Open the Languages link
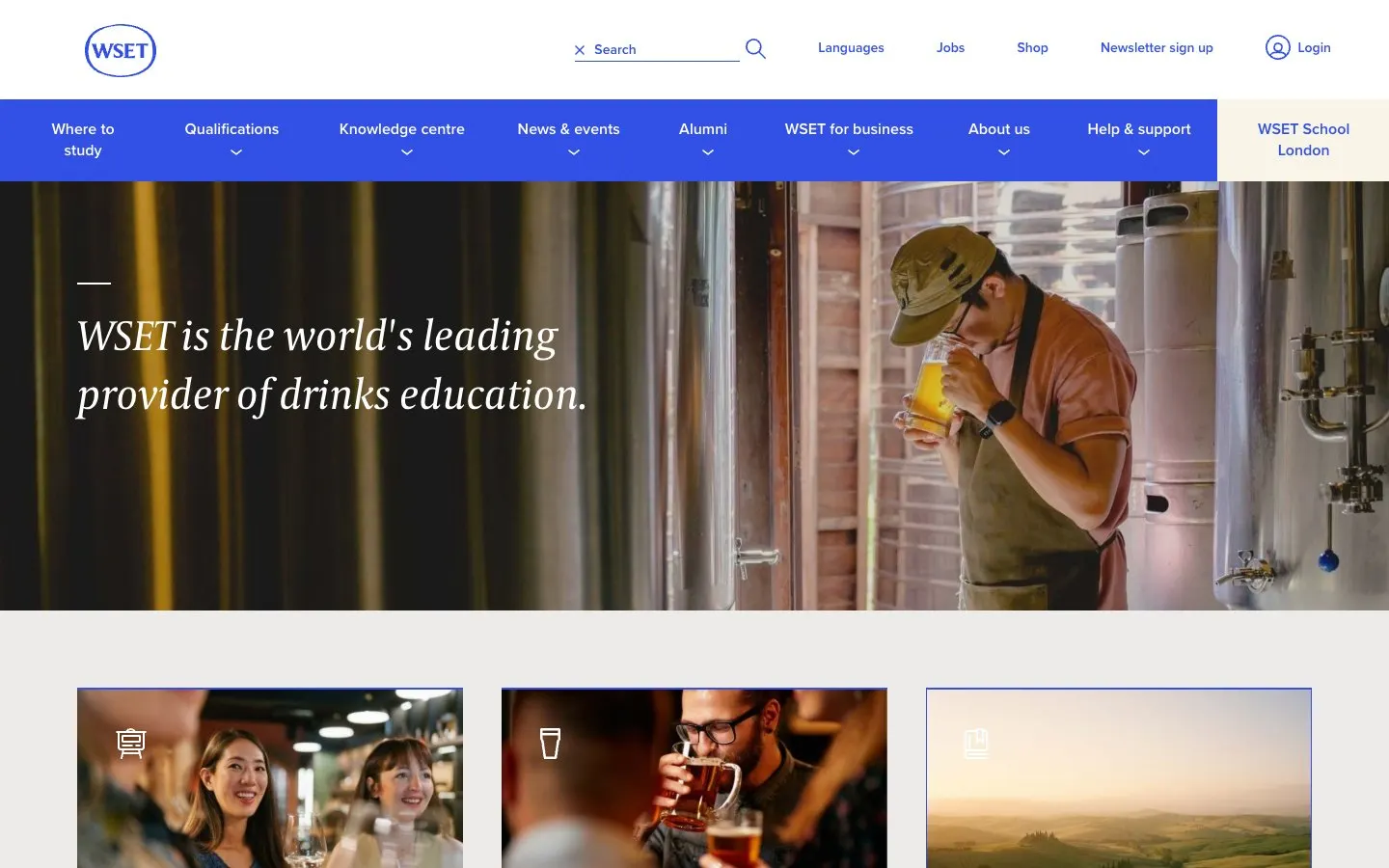This screenshot has width=1389, height=868. coord(851,47)
